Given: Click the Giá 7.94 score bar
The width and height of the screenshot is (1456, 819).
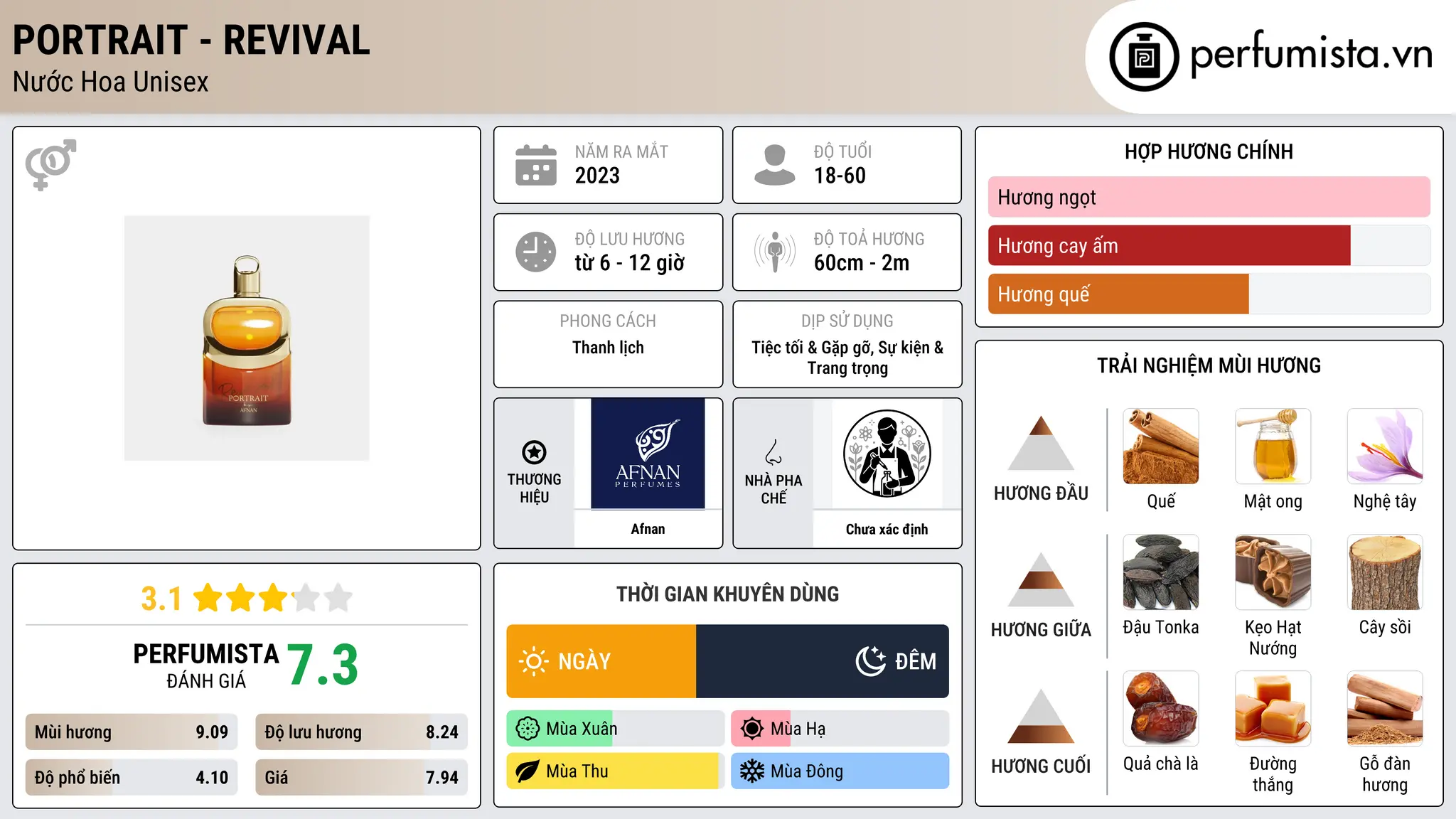Looking at the screenshot, I should (x=361, y=778).
